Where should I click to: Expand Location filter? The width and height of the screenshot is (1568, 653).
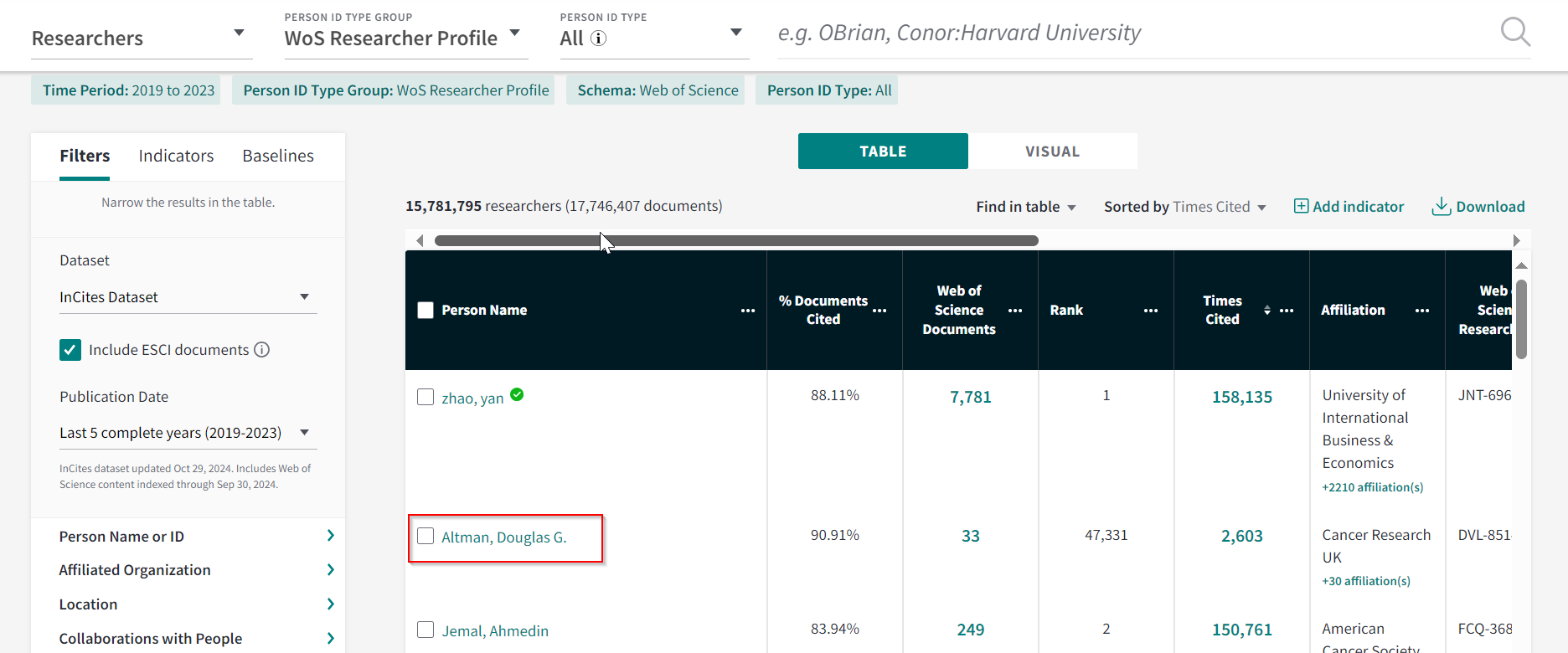[198, 604]
